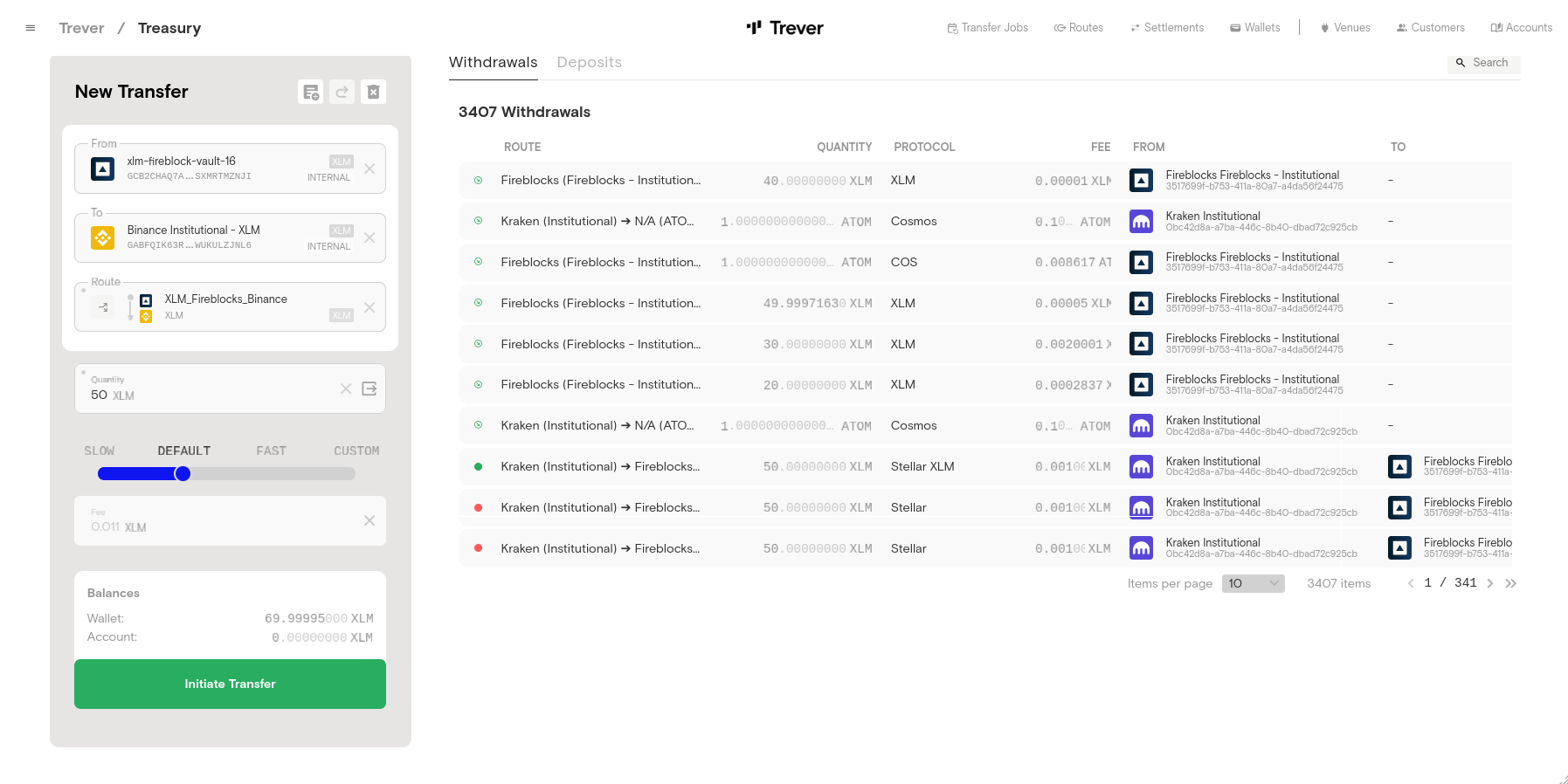Click the trash icon in New Transfer

[x=373, y=92]
